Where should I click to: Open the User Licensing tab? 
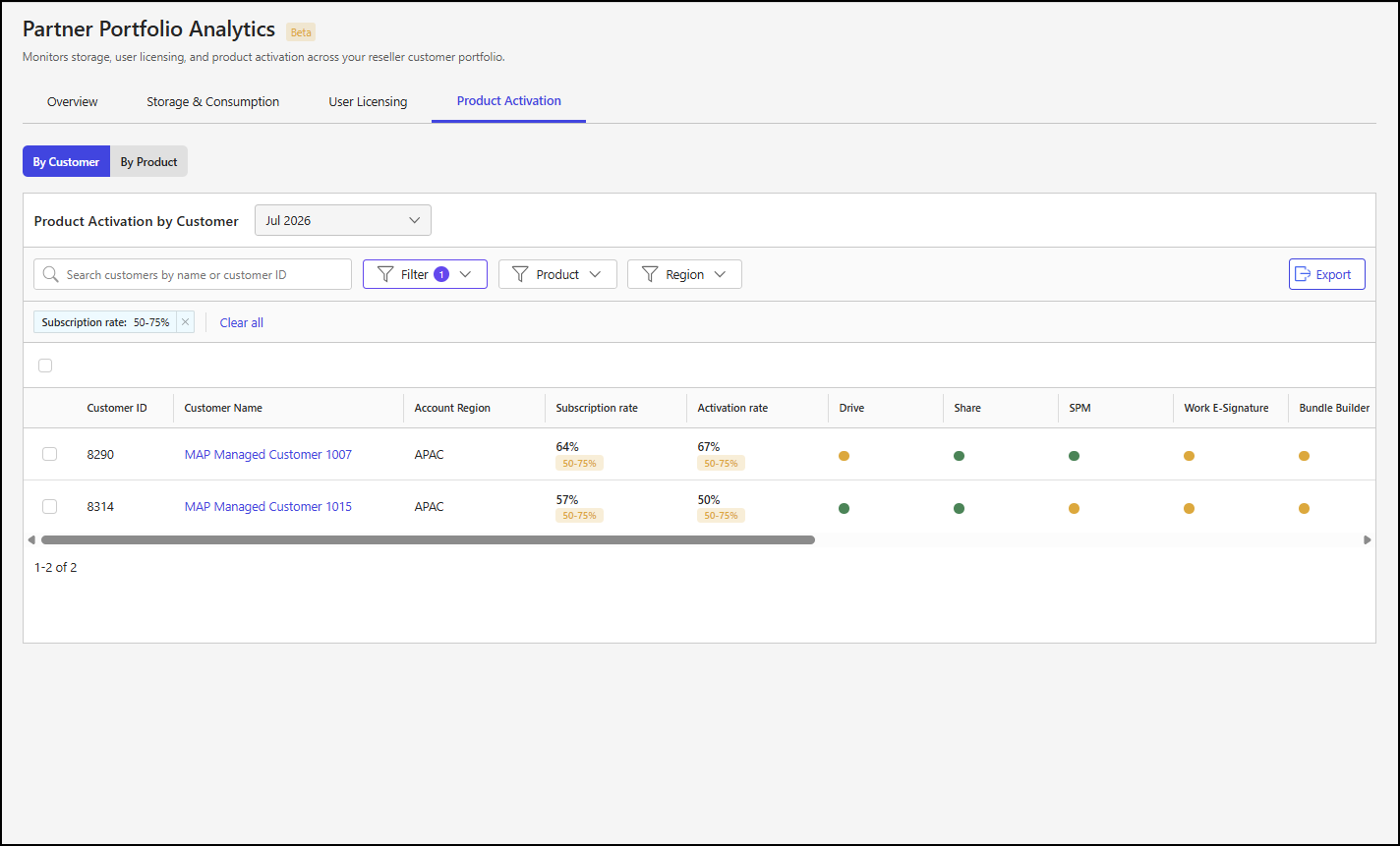[x=368, y=101]
